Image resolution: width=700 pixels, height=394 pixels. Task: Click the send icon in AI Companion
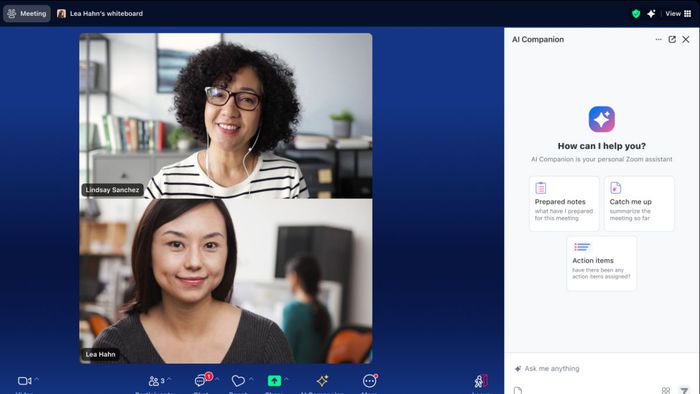(x=684, y=390)
